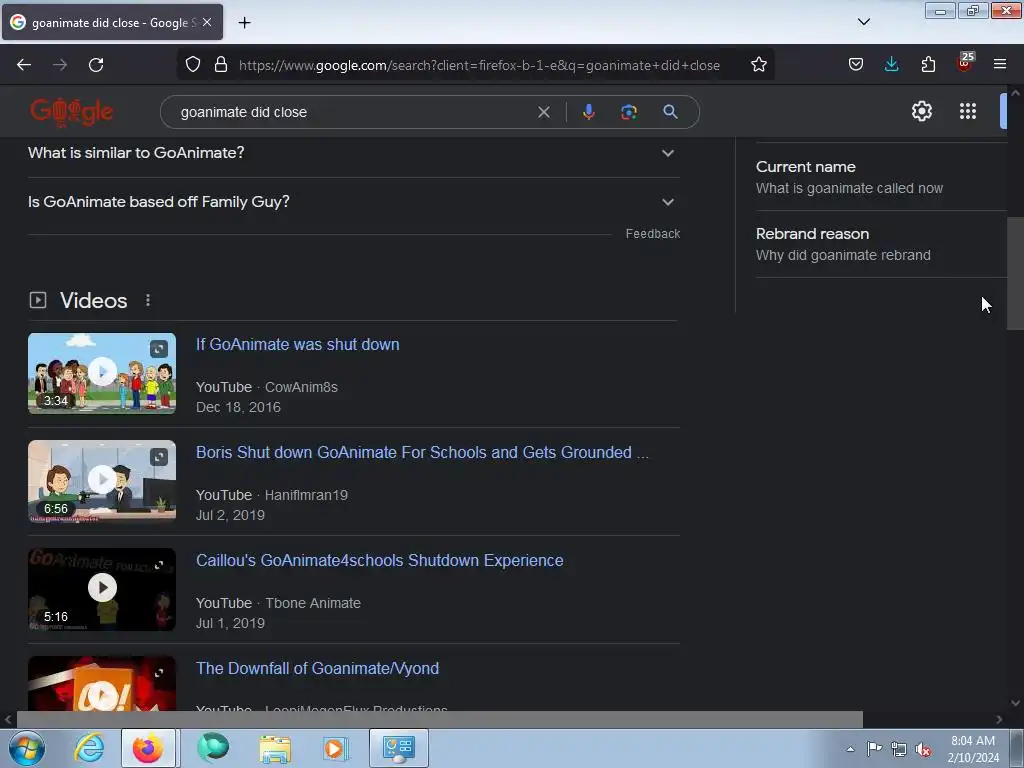Launch Internet Explorer from taskbar
This screenshot has width=1024, height=768.
pos(89,748)
